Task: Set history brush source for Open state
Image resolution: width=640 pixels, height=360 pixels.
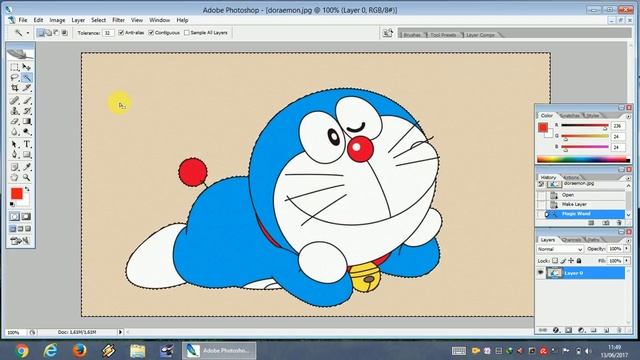Action: tap(541, 195)
